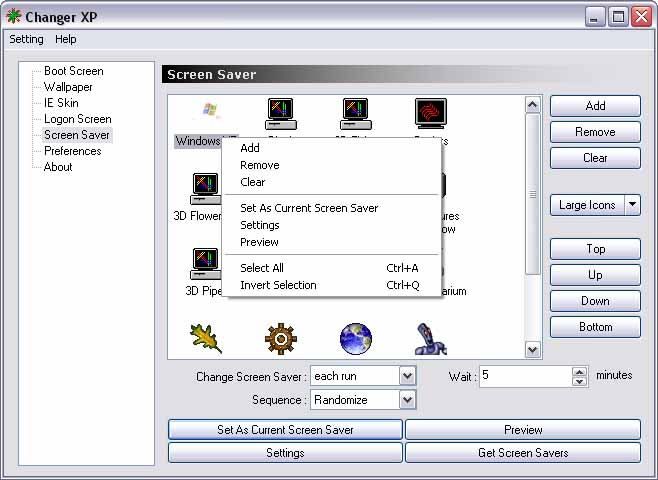
Task: Go to Wallpaper in the left tree
Action: [68, 87]
